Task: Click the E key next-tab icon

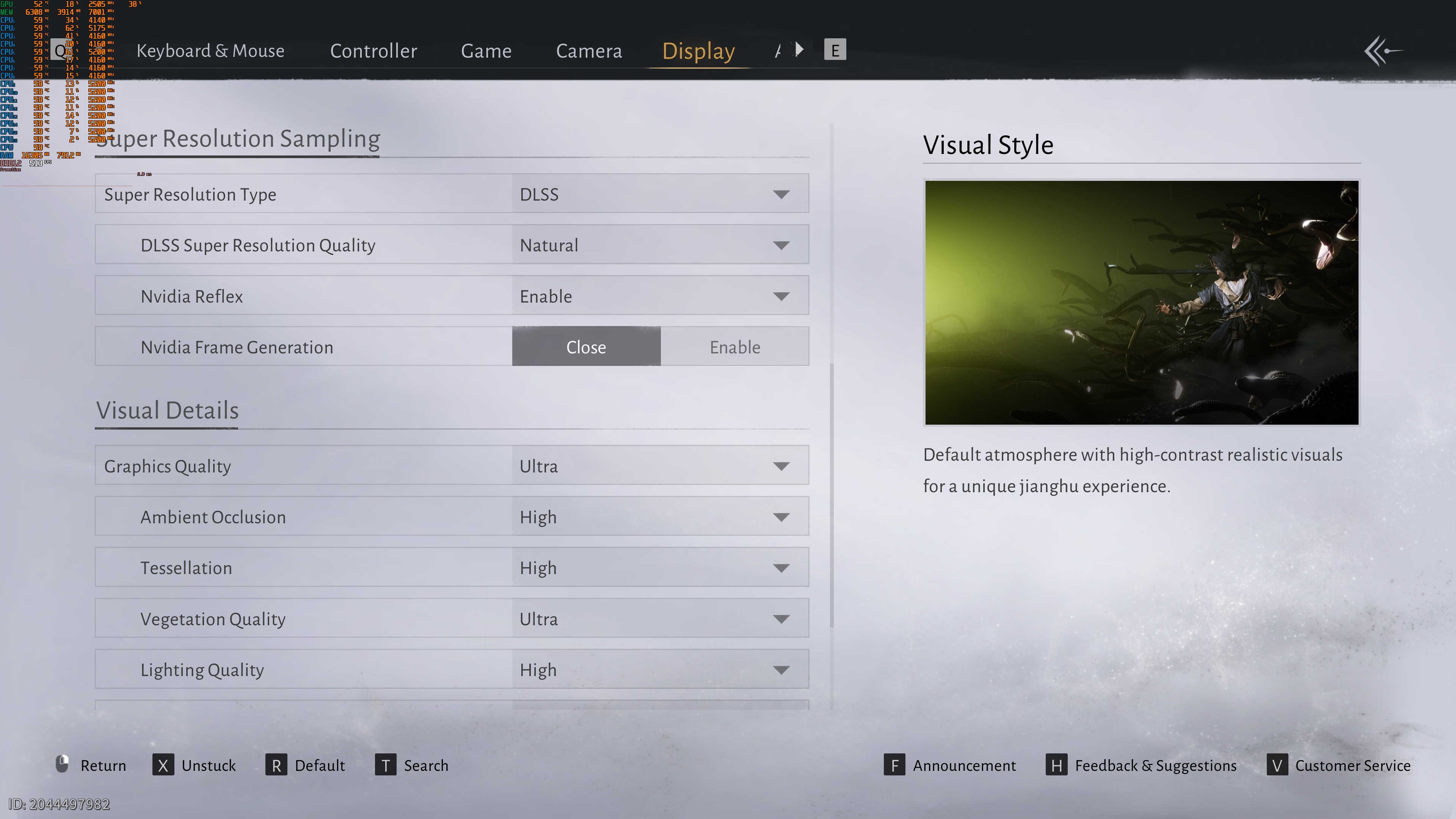Action: pyautogui.click(x=835, y=50)
